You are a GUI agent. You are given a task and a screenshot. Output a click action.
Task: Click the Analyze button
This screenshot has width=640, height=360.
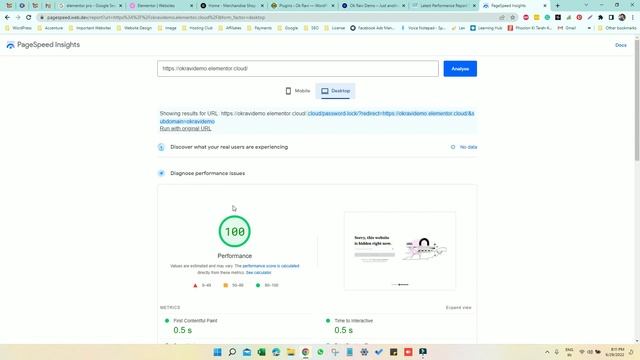pos(460,69)
